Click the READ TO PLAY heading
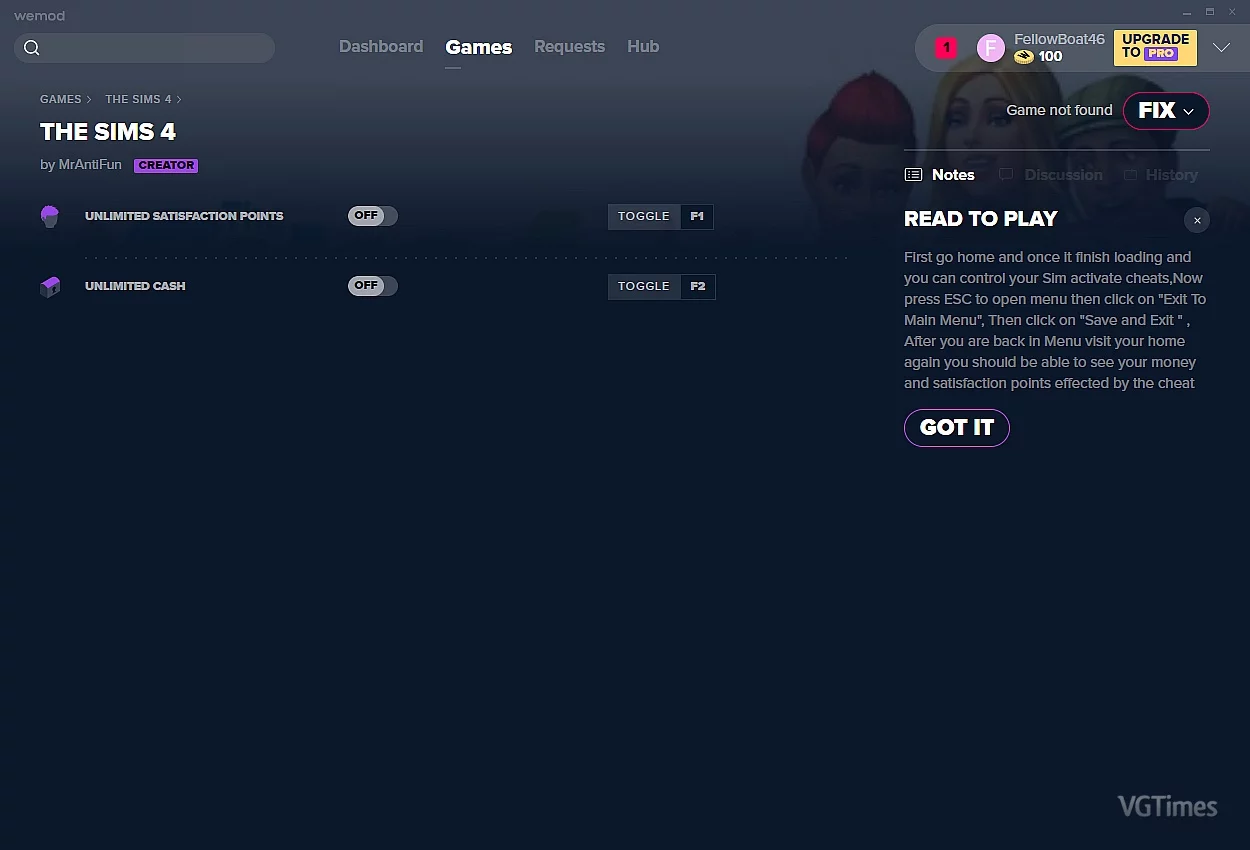The image size is (1250, 850). (x=981, y=219)
